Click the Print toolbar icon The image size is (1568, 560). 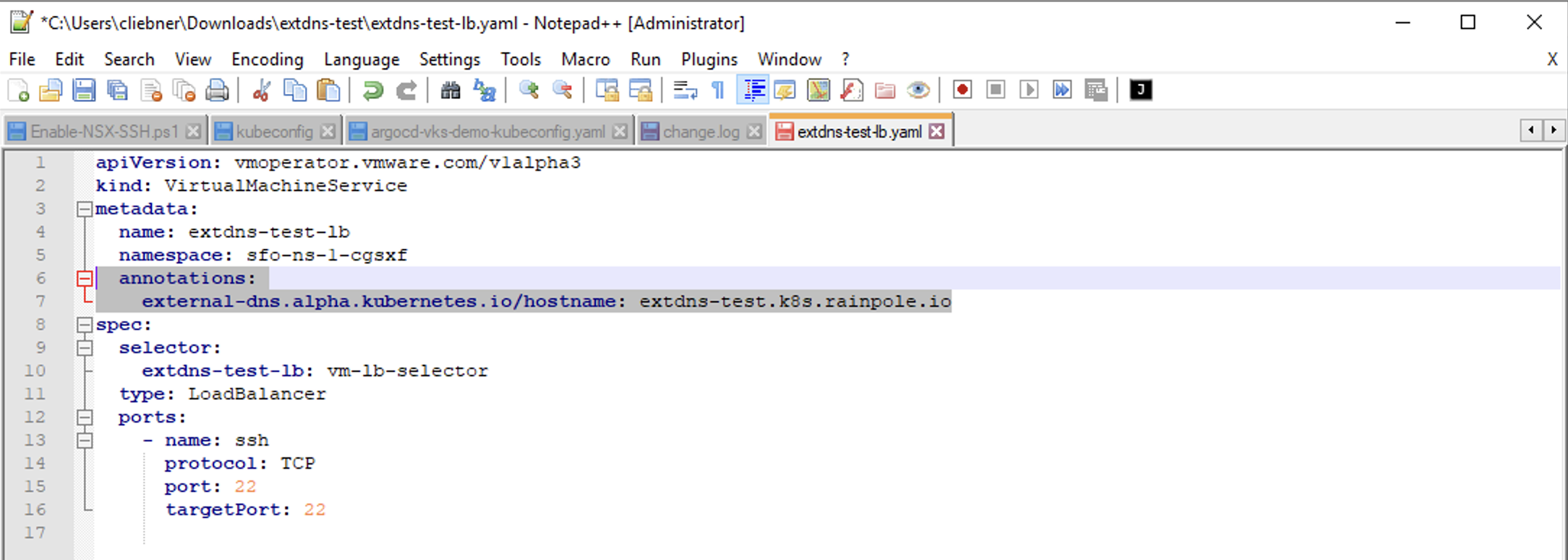pos(217,90)
